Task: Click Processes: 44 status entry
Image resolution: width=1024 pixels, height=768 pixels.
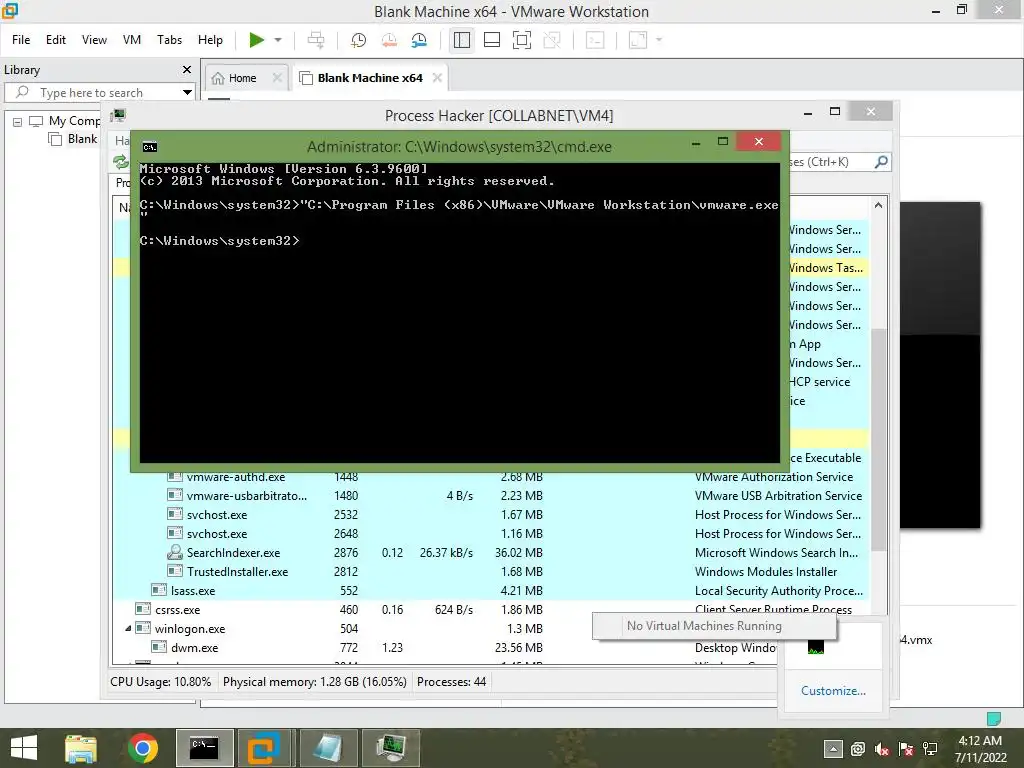Action: 451,682
